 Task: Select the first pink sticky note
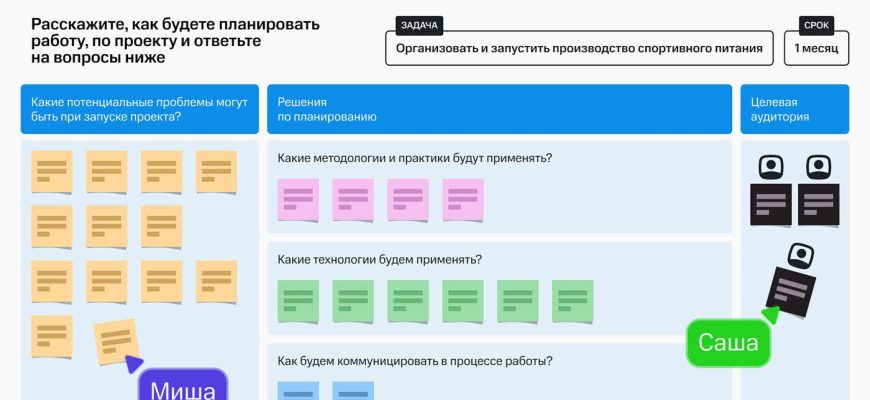(x=298, y=199)
